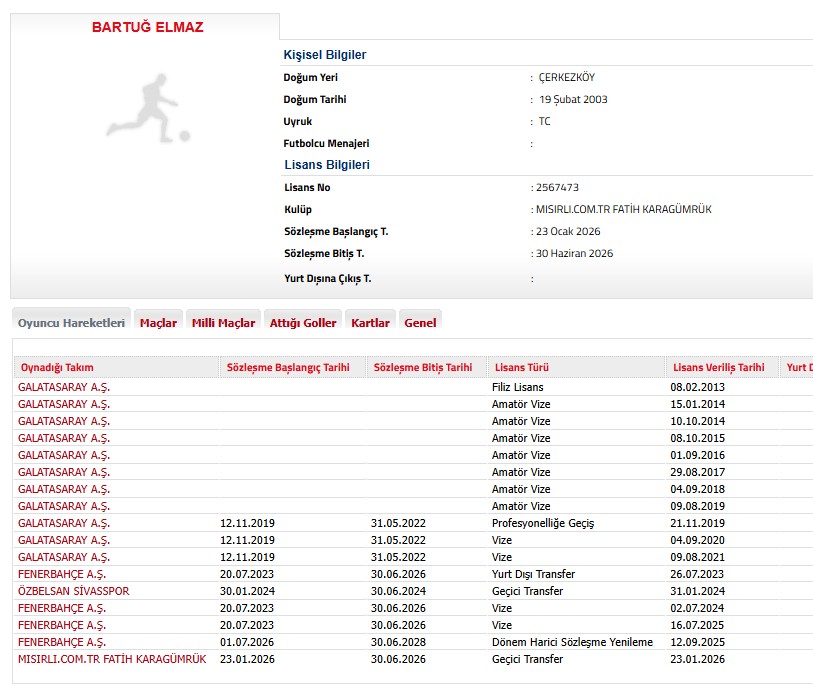813x687 pixels.
Task: Open the ÖZBELSAN SİVASSPOR team link
Action: click(x=74, y=591)
